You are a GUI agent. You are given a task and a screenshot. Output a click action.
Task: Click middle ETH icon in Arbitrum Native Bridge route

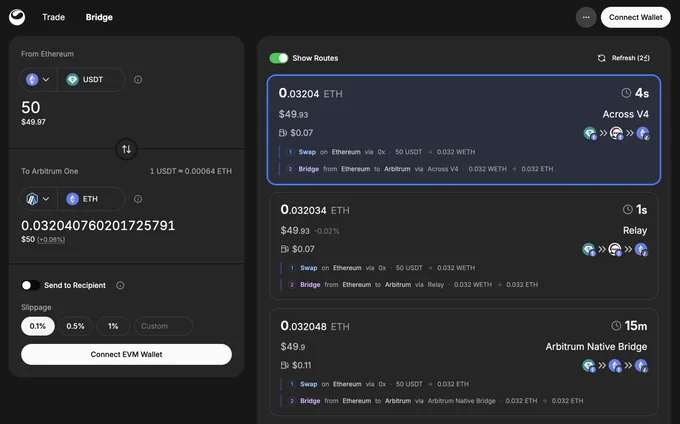click(x=615, y=365)
